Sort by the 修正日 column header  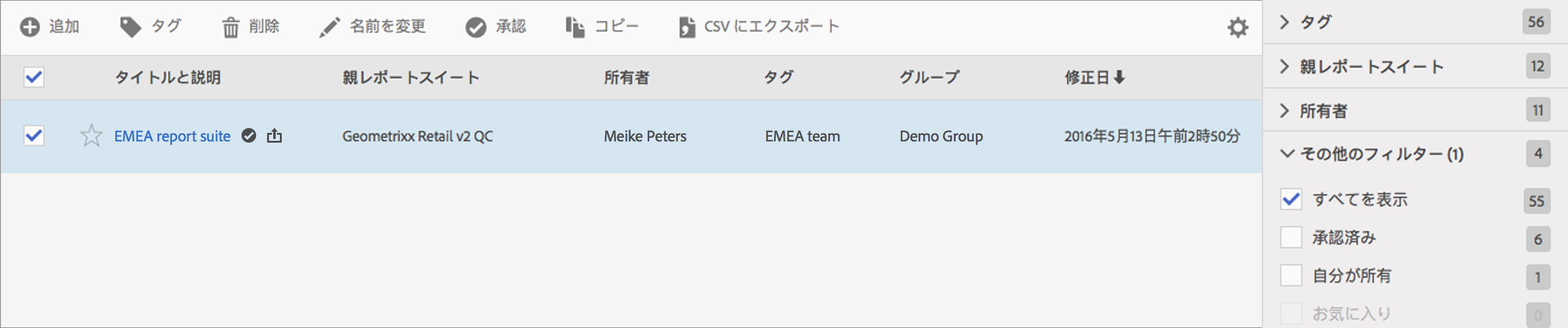pos(1094,77)
